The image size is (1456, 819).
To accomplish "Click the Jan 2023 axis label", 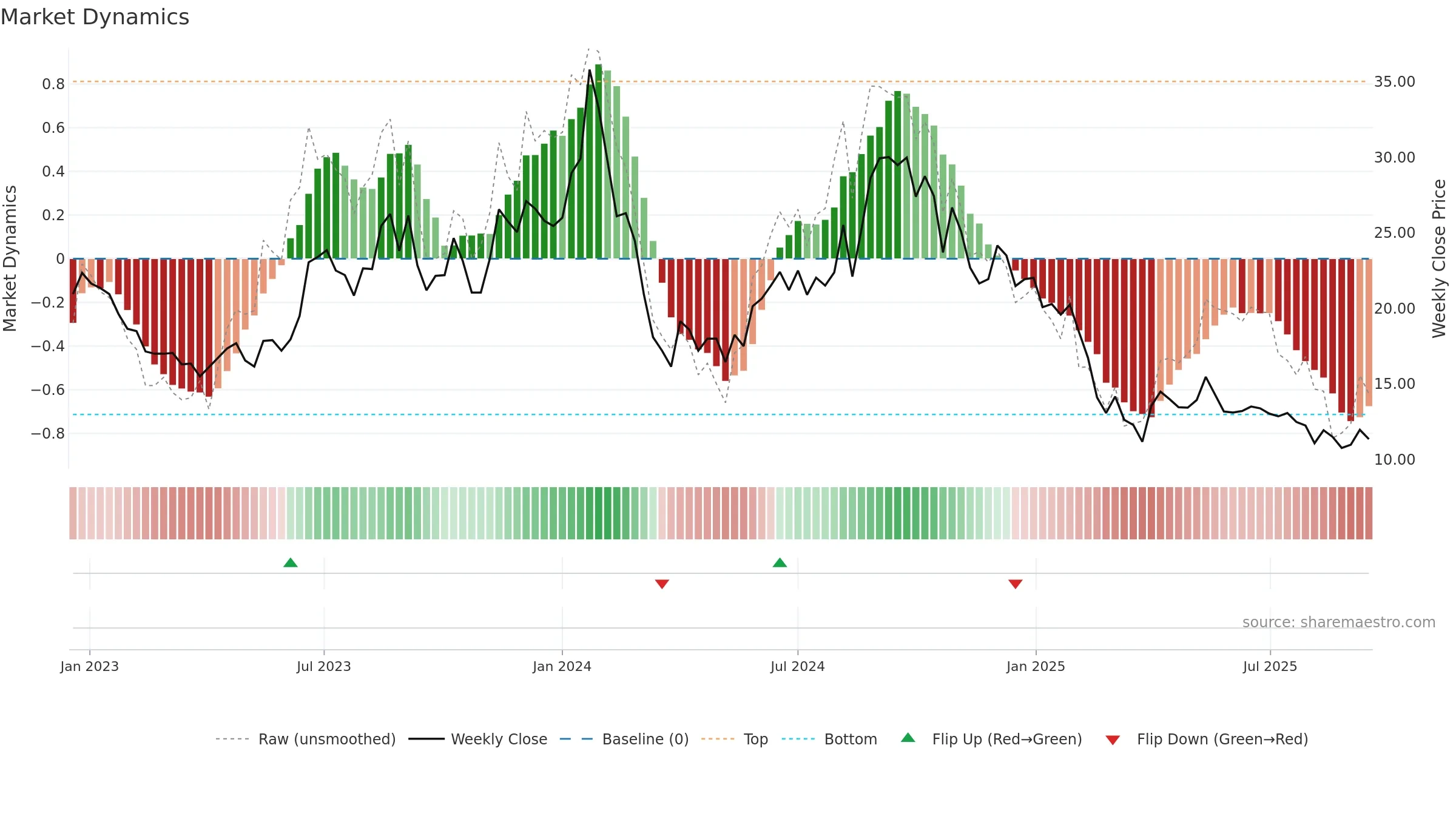I will [90, 666].
